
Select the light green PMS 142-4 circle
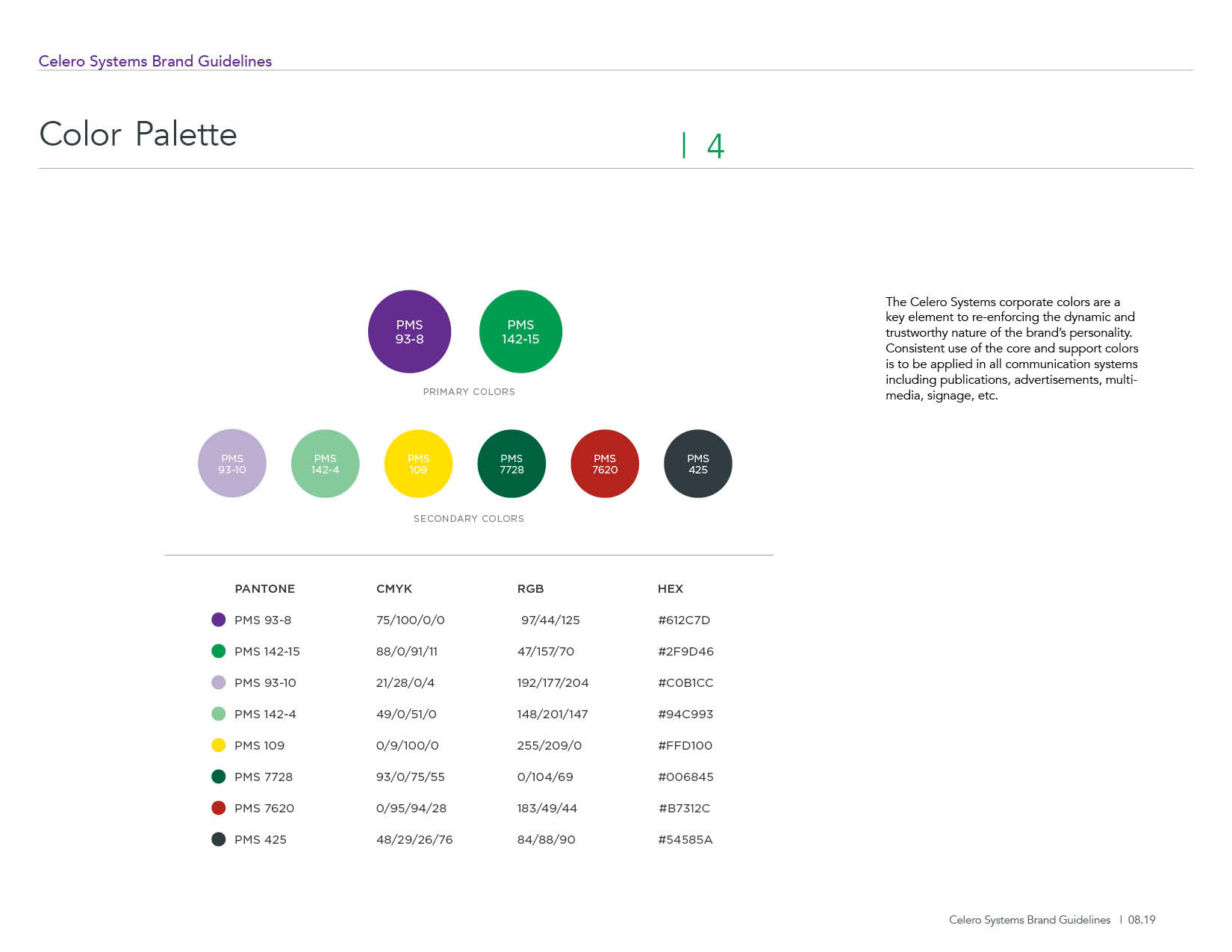pyautogui.click(x=326, y=464)
